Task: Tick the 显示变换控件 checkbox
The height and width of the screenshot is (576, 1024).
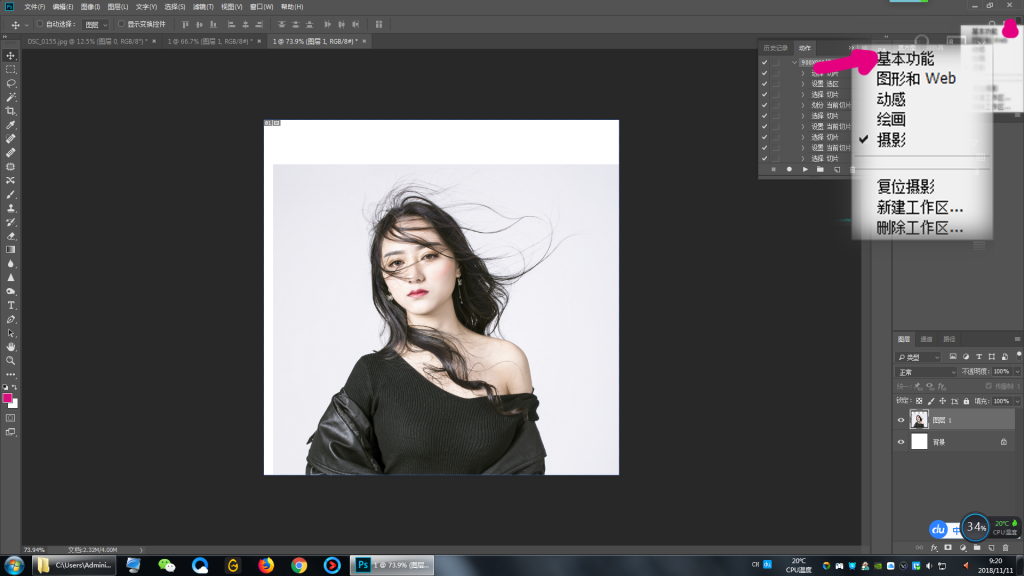Action: pyautogui.click(x=121, y=24)
